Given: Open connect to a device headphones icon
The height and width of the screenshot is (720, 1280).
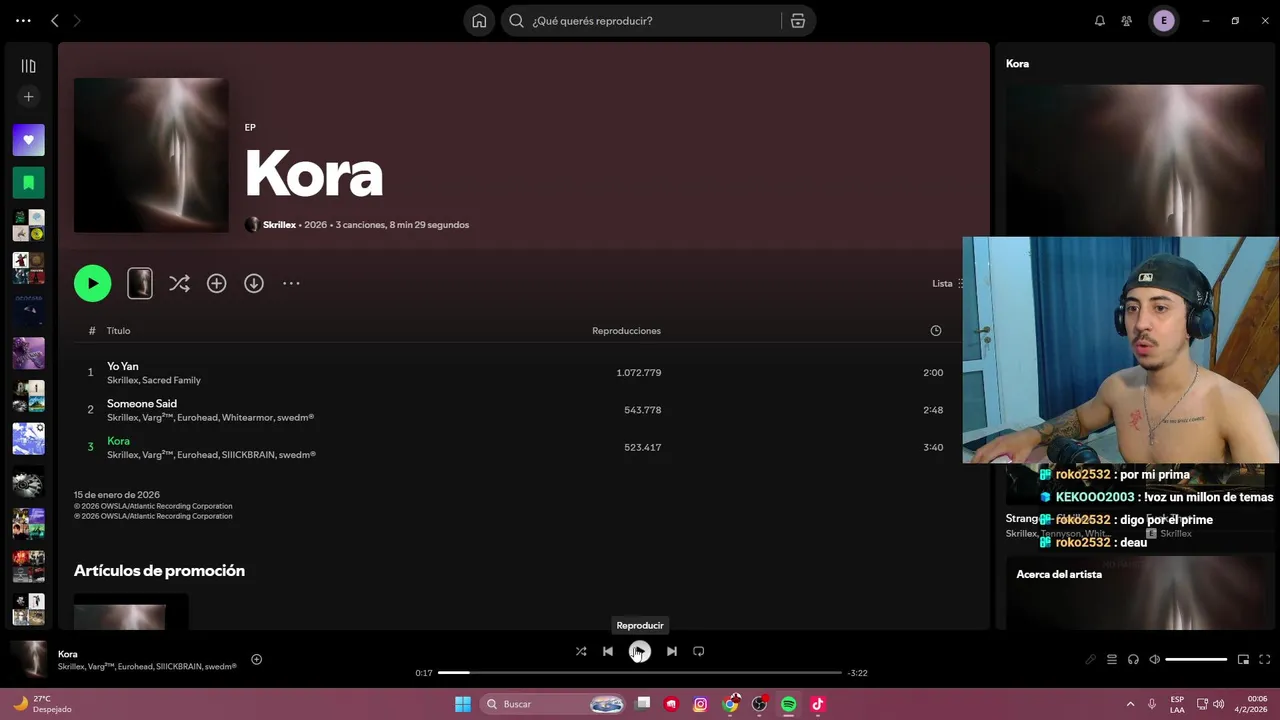Looking at the screenshot, I should (1133, 659).
